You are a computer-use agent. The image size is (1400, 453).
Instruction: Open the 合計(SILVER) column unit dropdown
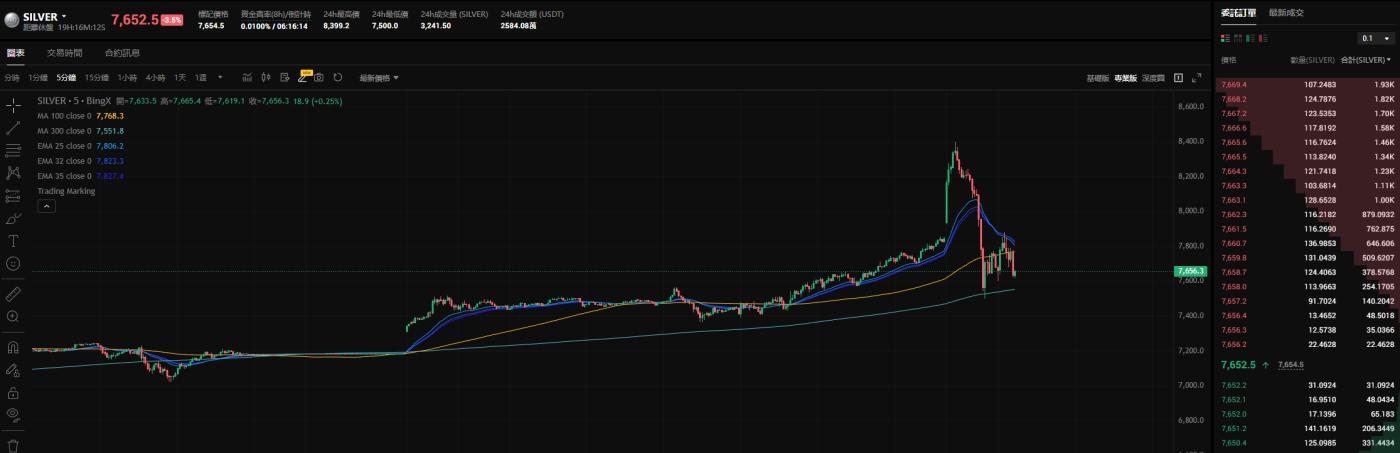point(1366,60)
